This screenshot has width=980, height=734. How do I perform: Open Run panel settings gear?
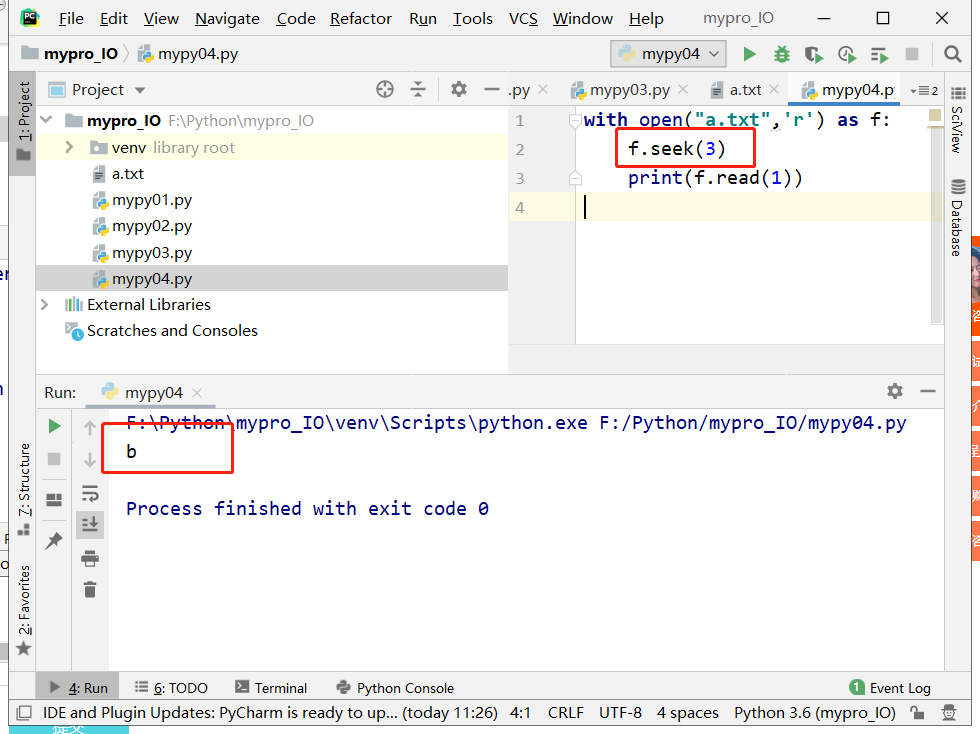pos(895,391)
